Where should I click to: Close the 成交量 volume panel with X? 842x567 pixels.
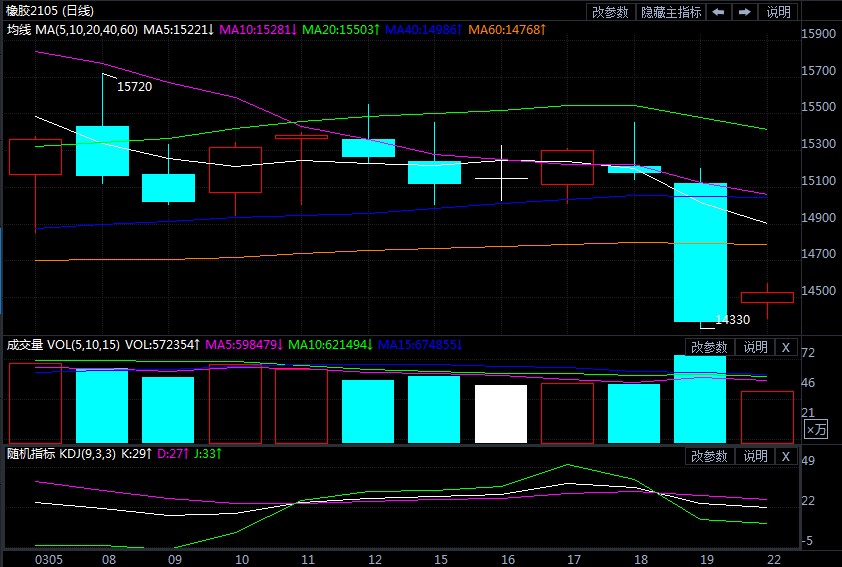[785, 347]
